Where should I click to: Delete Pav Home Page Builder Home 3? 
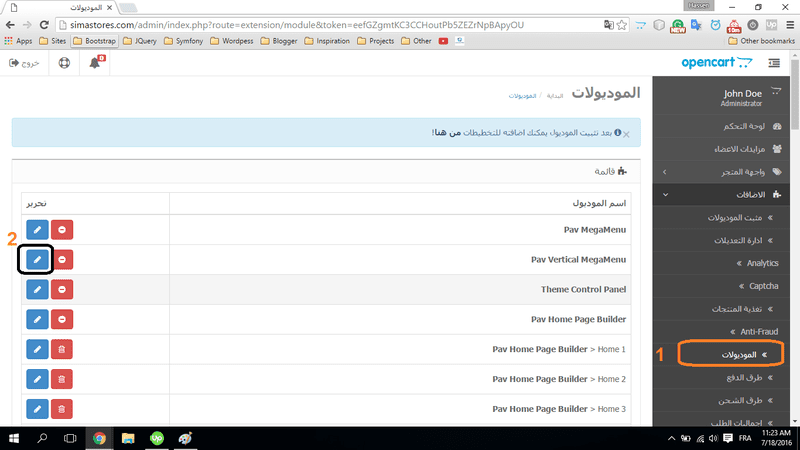coord(62,409)
